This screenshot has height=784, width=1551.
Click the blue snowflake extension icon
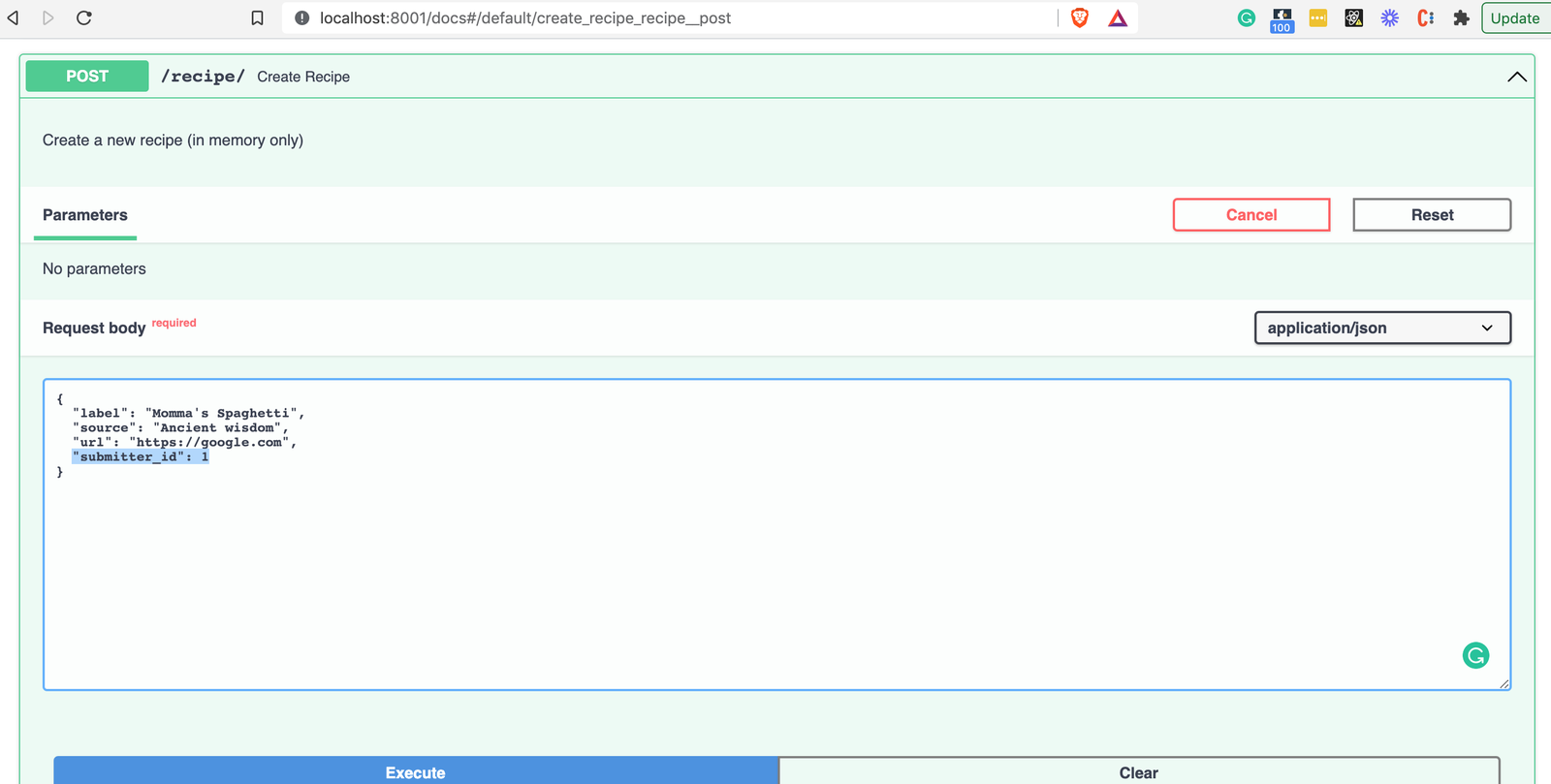tap(1390, 17)
